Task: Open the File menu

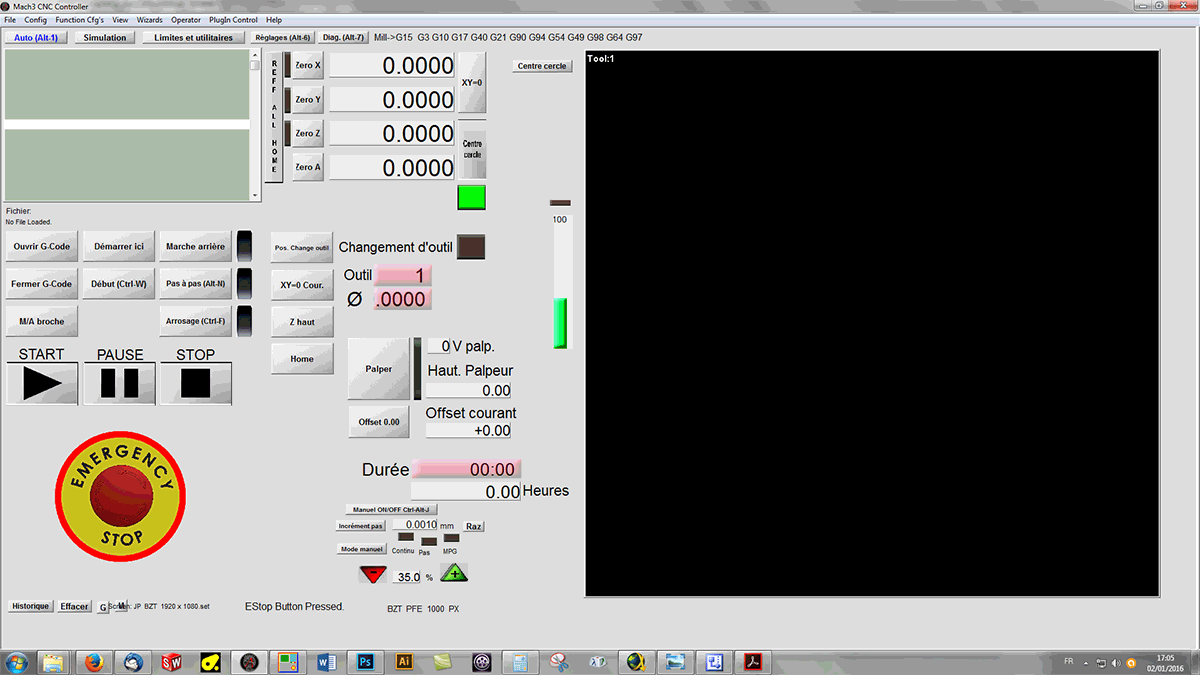Action: (x=10, y=20)
